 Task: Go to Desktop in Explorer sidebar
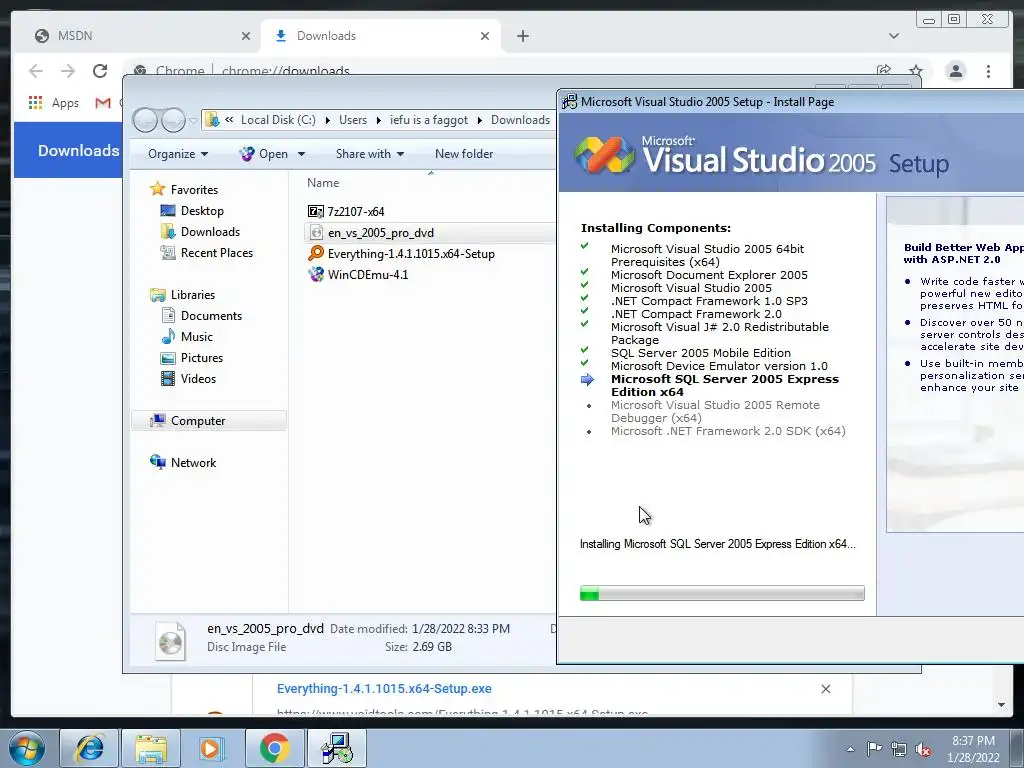coord(202,211)
